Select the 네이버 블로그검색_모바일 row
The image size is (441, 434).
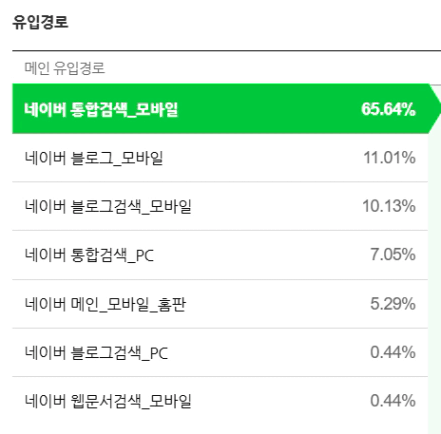tap(220, 206)
